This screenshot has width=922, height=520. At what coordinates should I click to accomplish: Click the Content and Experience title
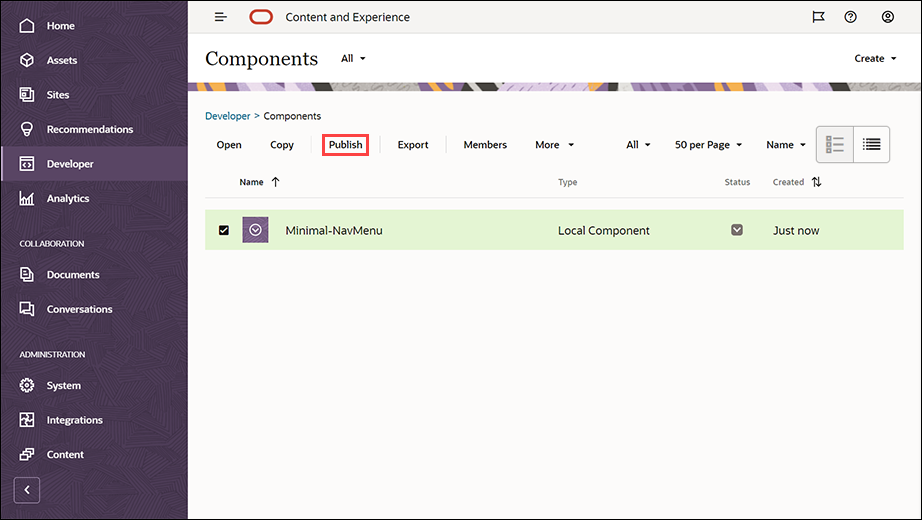click(348, 17)
